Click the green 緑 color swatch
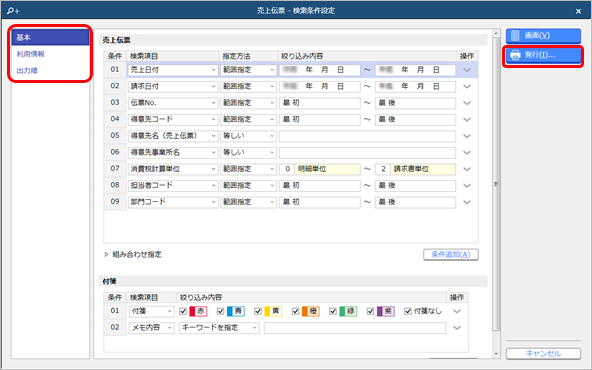 [x=348, y=311]
